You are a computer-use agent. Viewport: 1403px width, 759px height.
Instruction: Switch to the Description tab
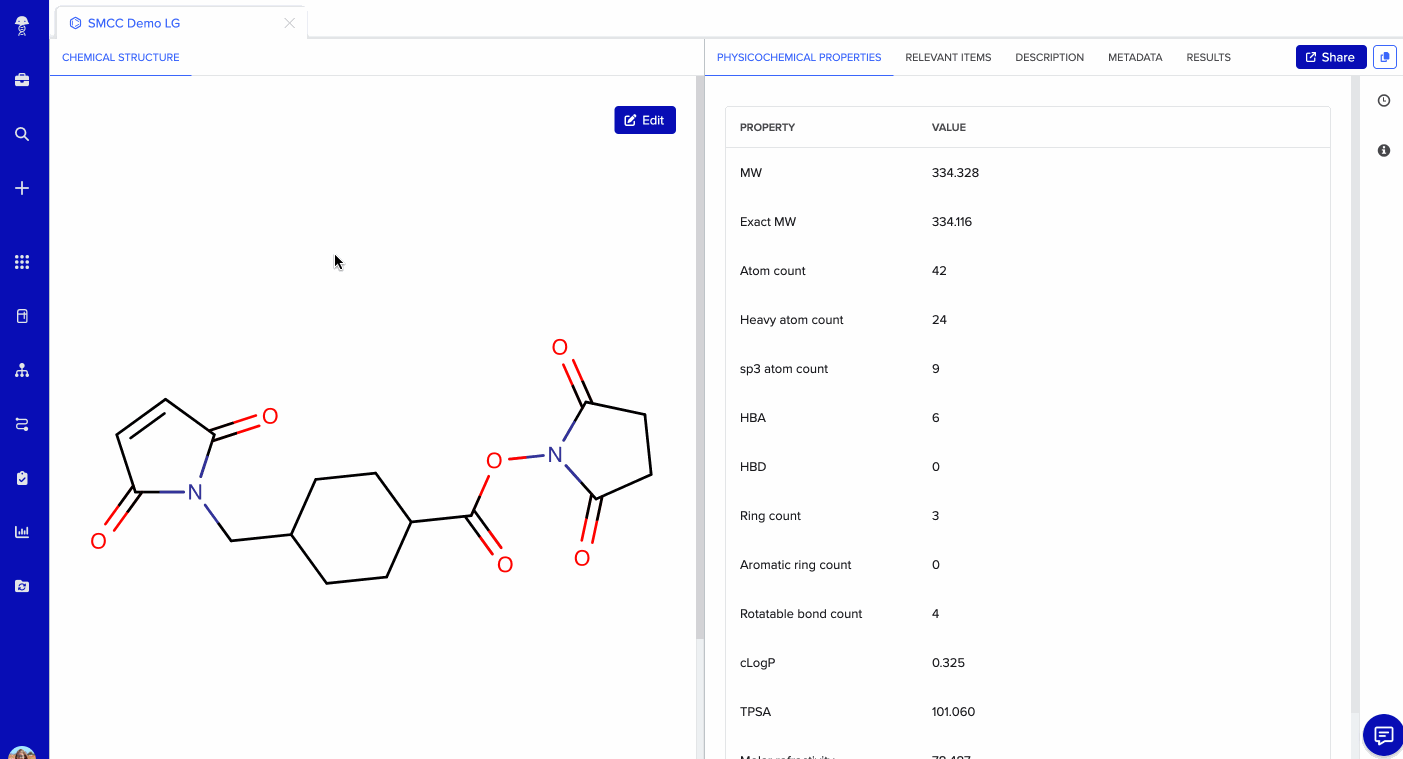pos(1049,57)
